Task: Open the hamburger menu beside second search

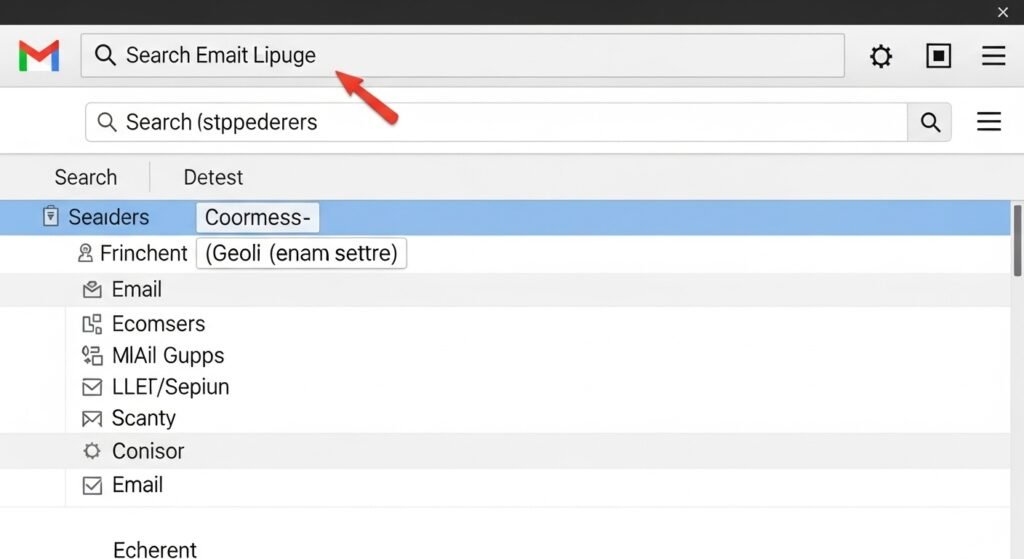Action: [988, 122]
